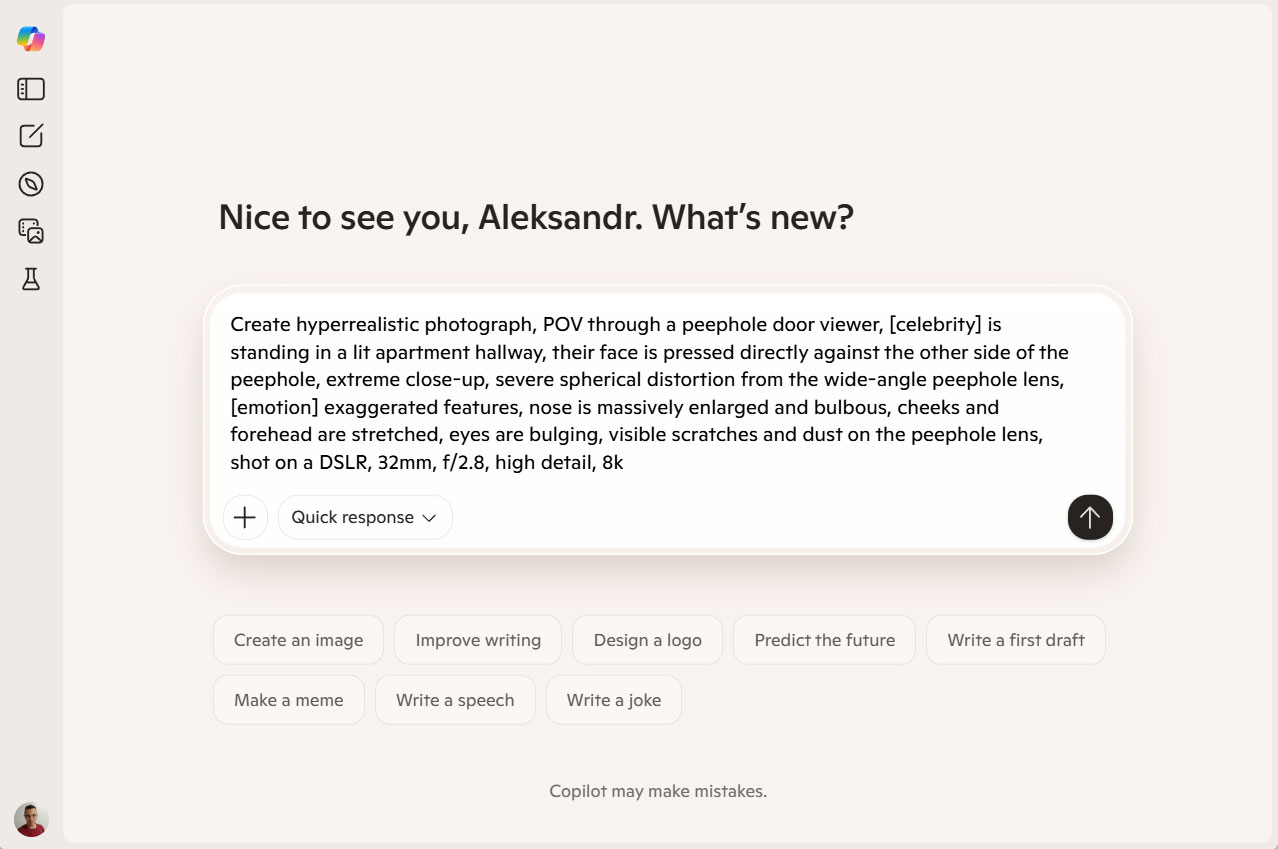Image resolution: width=1278 pixels, height=849 pixels.
Task: Click the greeting heading text
Action: tap(536, 217)
